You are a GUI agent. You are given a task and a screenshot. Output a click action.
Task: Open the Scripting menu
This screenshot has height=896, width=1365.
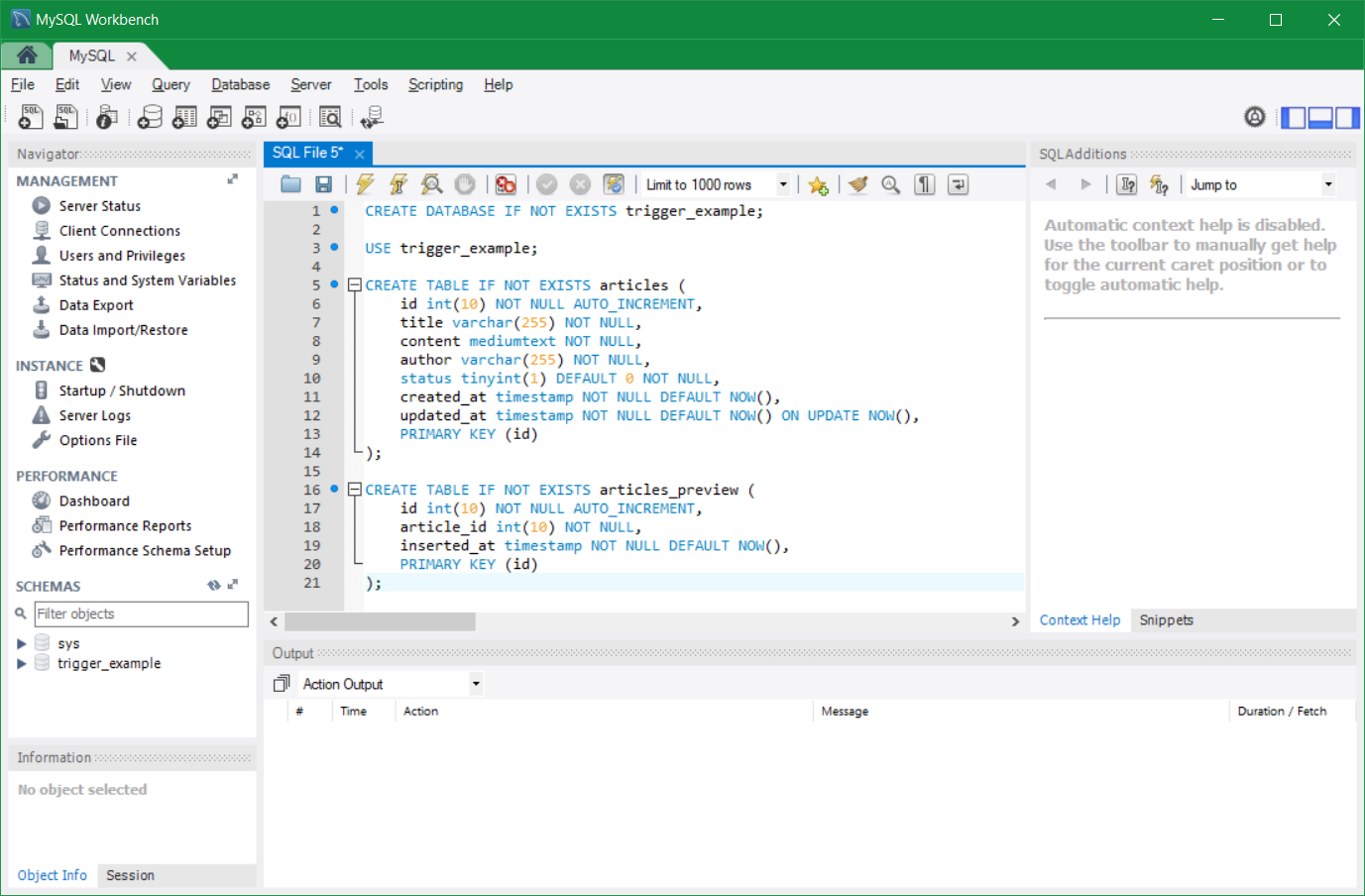click(x=435, y=84)
